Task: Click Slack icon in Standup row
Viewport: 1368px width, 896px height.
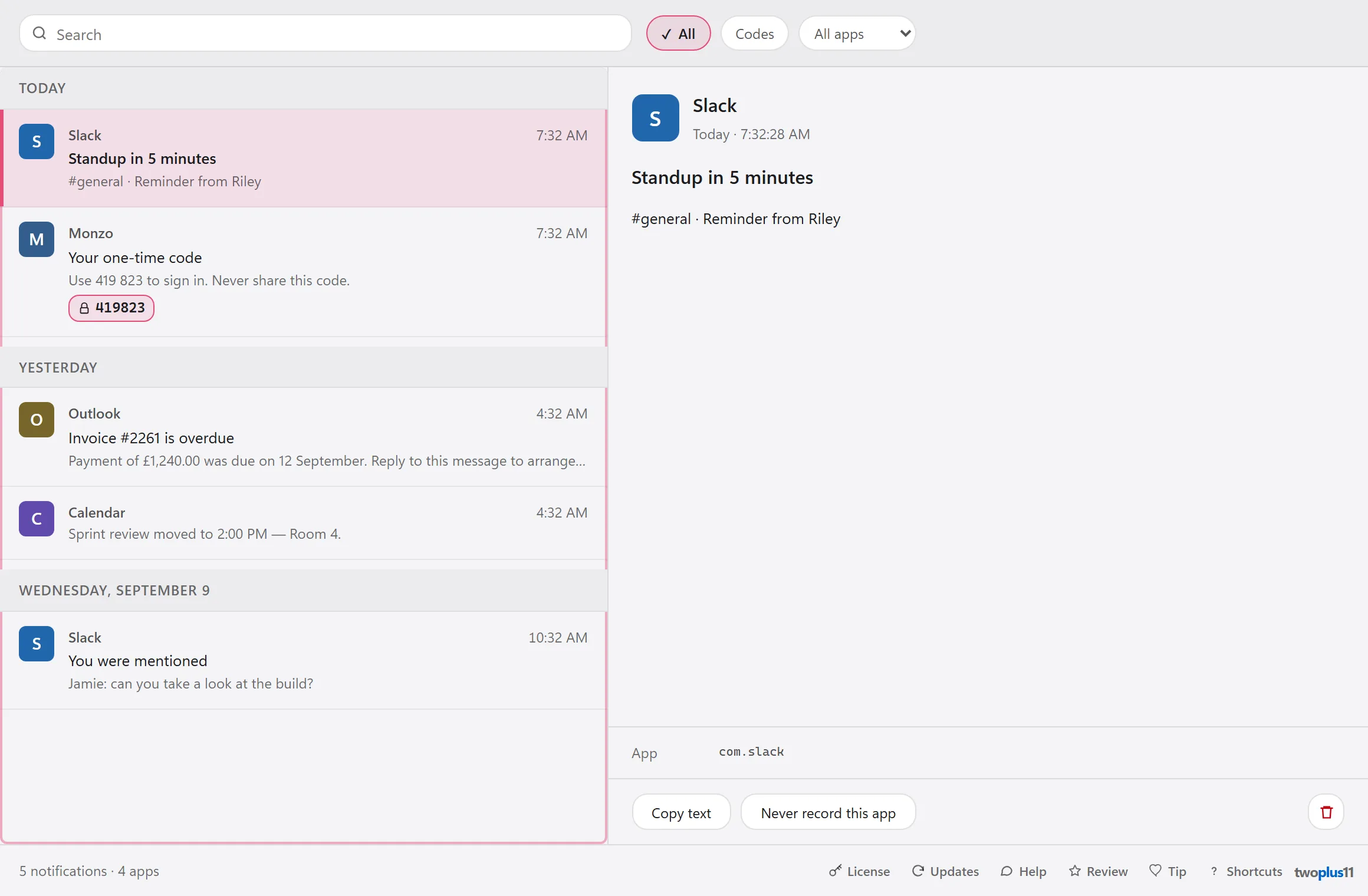Action: [x=37, y=141]
